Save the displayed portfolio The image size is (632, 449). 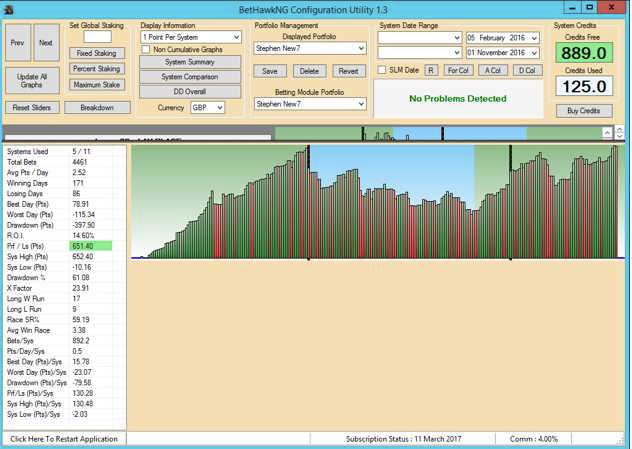[270, 71]
